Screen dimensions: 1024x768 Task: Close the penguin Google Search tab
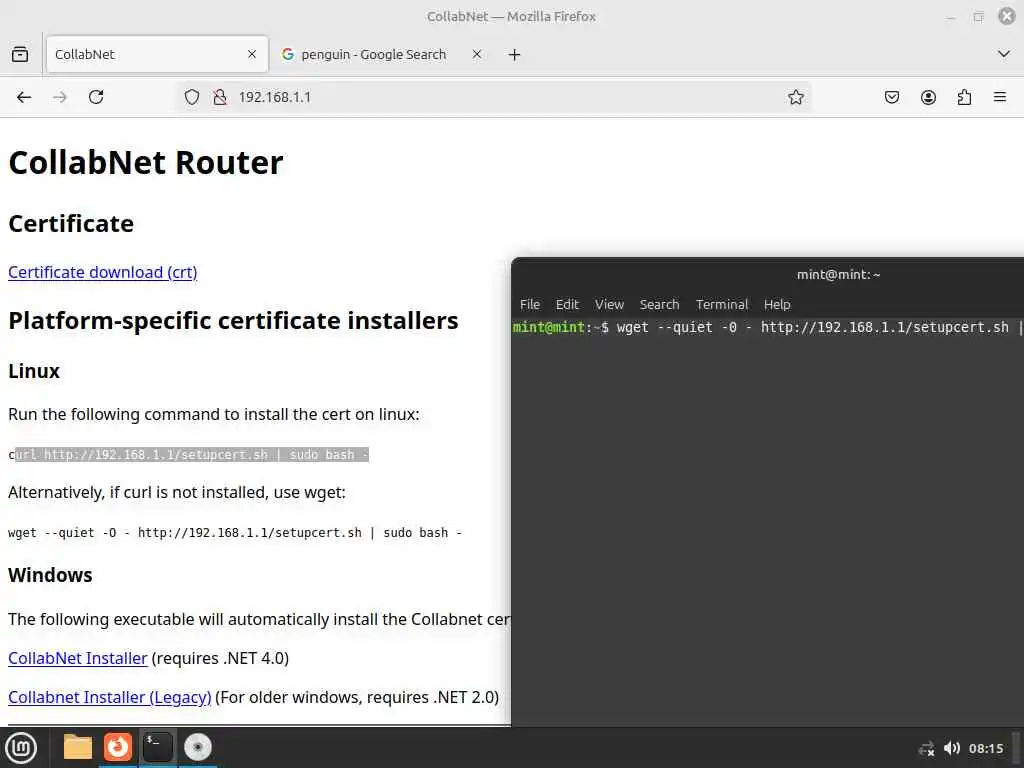[477, 54]
